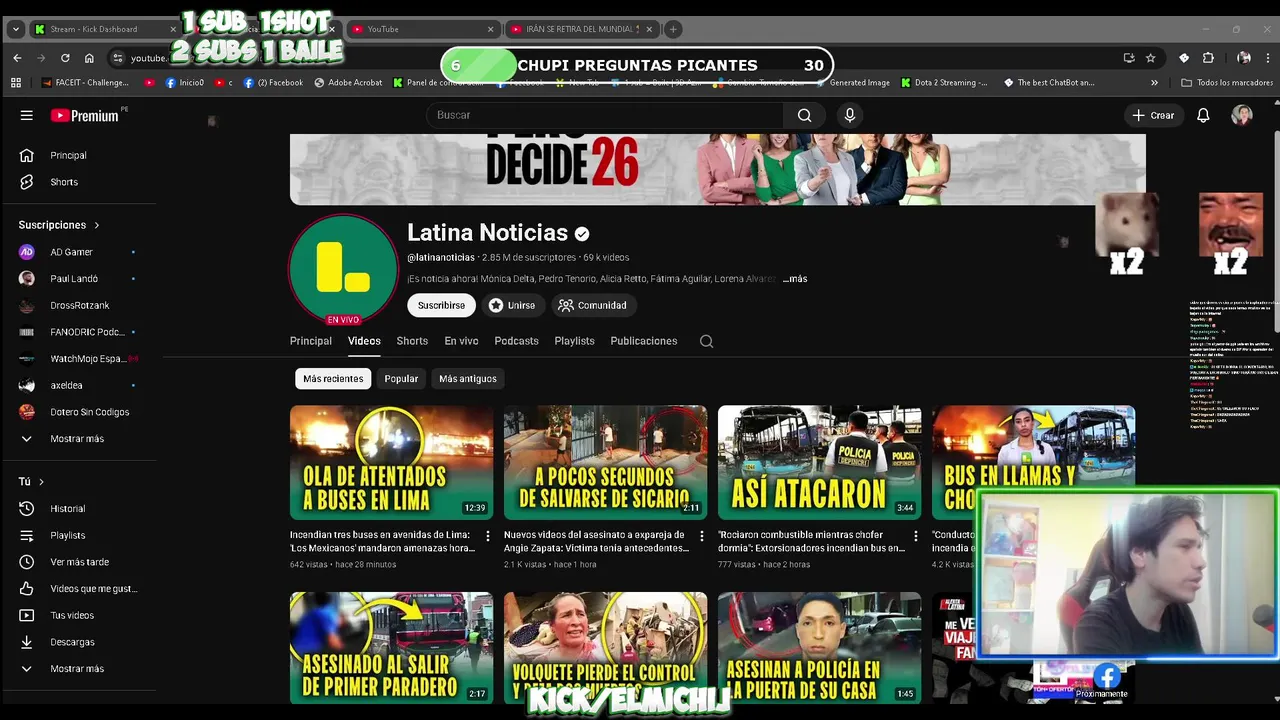Image resolution: width=1280 pixels, height=720 pixels.
Task: Search within channel using magnifier icon
Action: (706, 341)
